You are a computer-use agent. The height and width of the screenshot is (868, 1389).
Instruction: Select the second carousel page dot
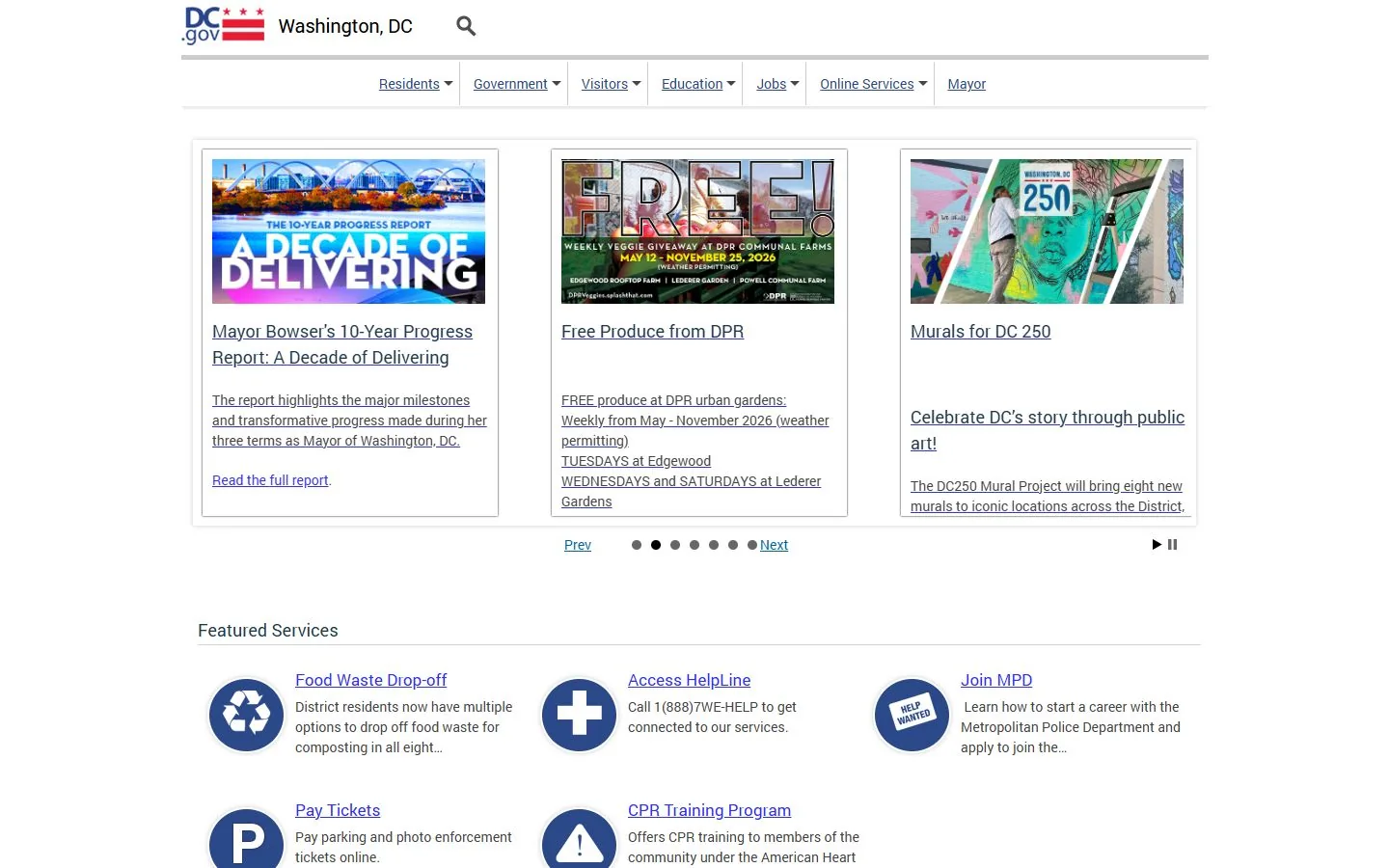(x=656, y=545)
